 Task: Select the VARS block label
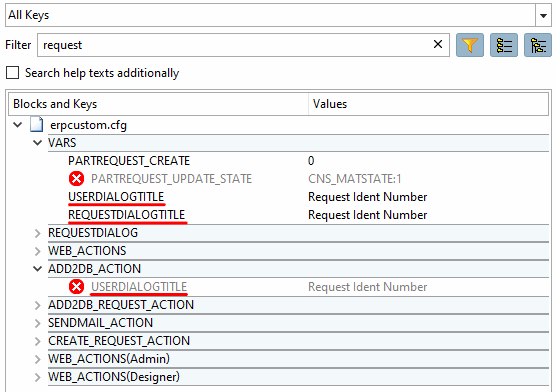click(x=62, y=143)
